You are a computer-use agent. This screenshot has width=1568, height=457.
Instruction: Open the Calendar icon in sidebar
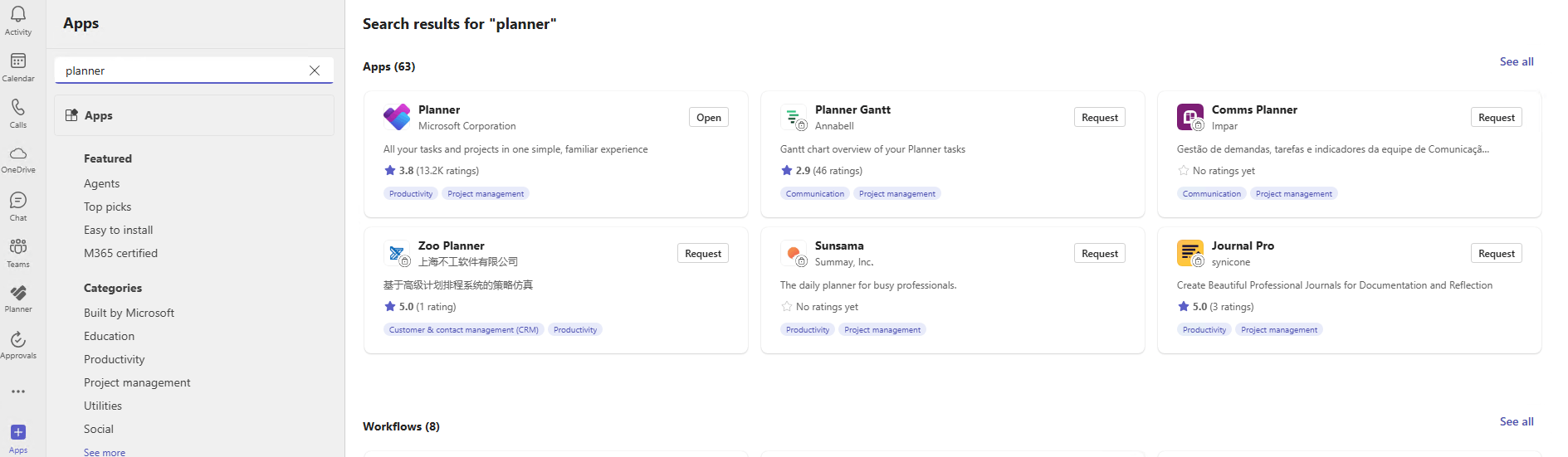click(18, 61)
